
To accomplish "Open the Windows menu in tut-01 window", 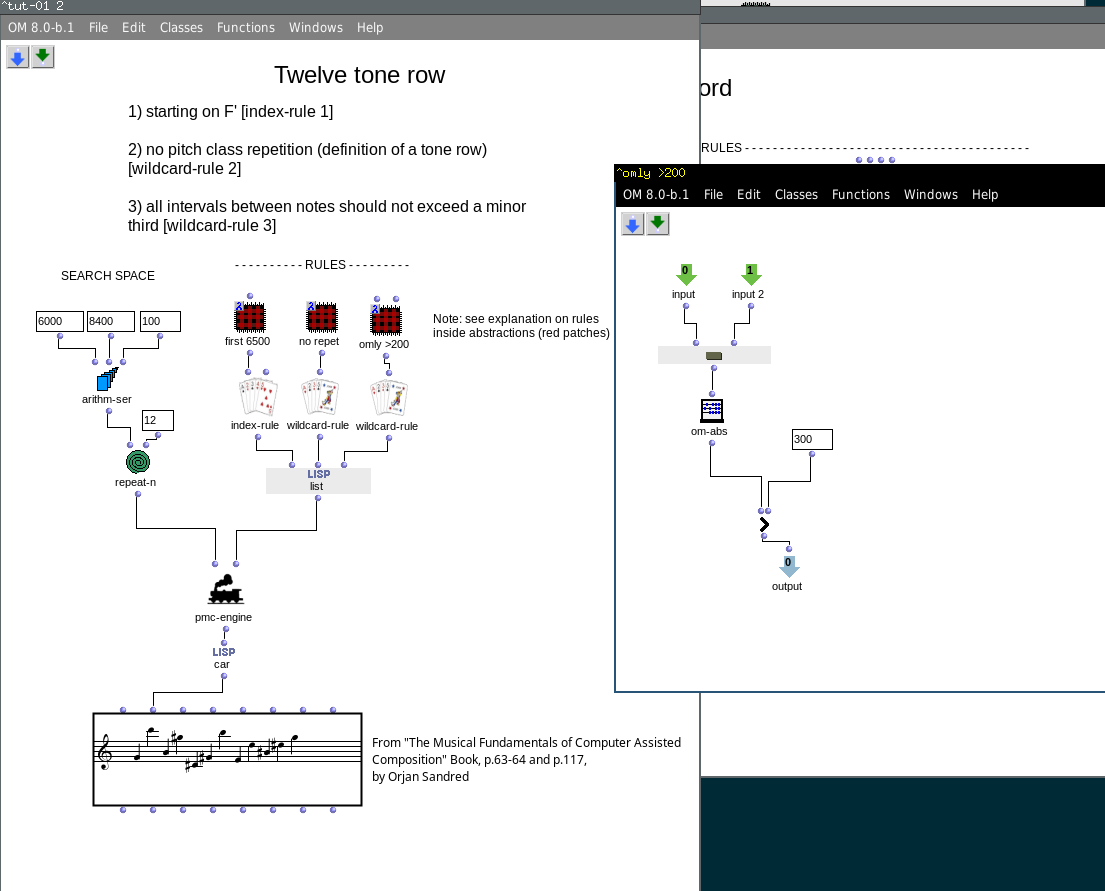I will tap(315, 28).
